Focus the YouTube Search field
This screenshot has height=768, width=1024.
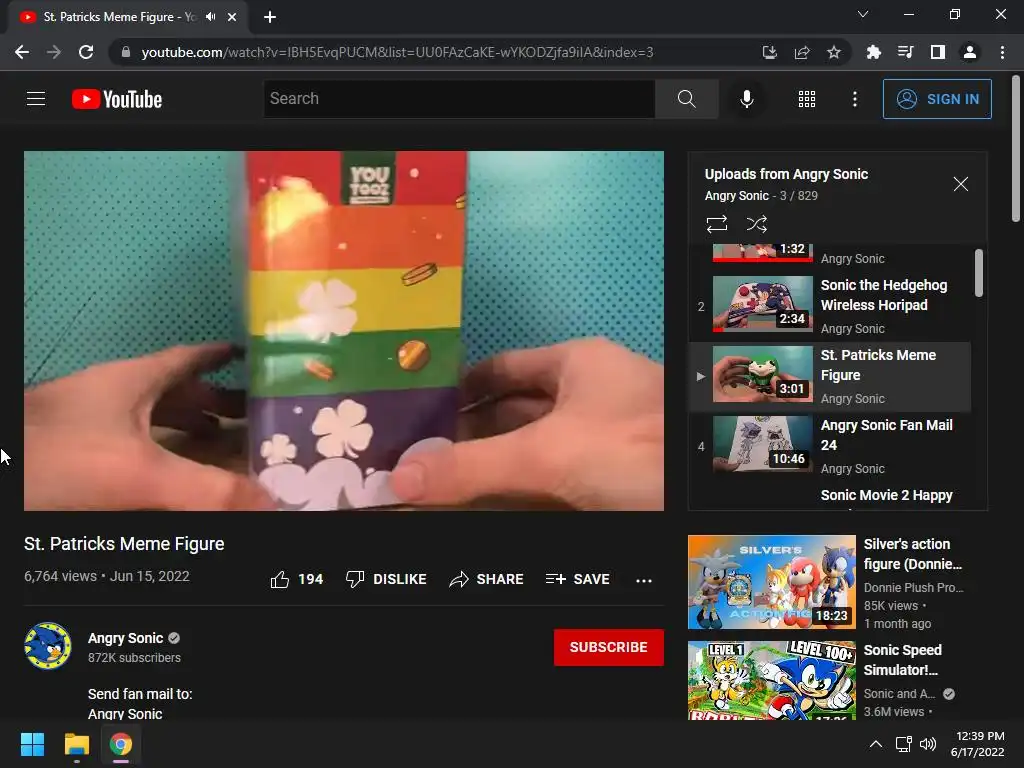pyautogui.click(x=459, y=99)
